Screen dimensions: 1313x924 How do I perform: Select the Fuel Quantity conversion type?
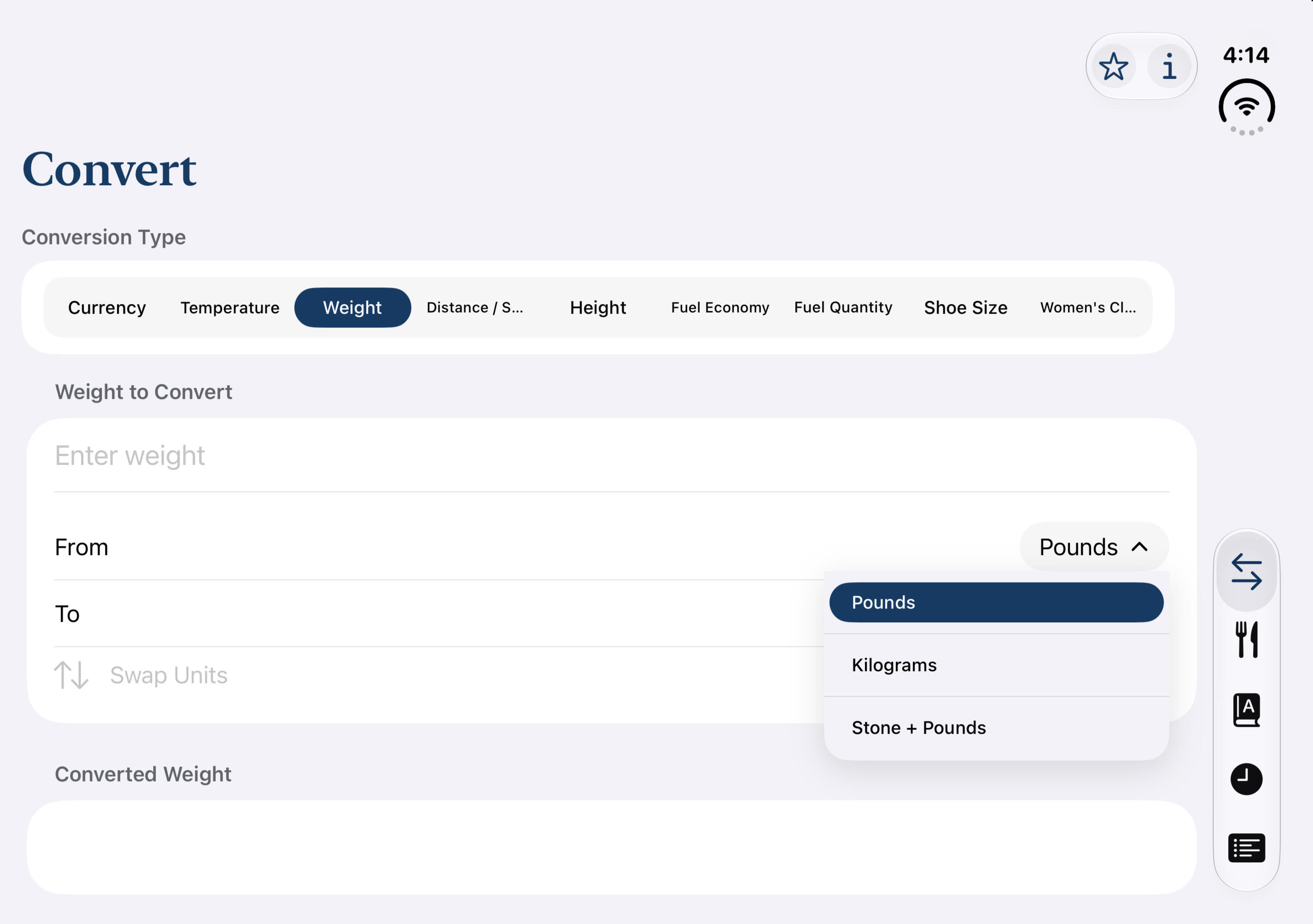click(x=843, y=308)
